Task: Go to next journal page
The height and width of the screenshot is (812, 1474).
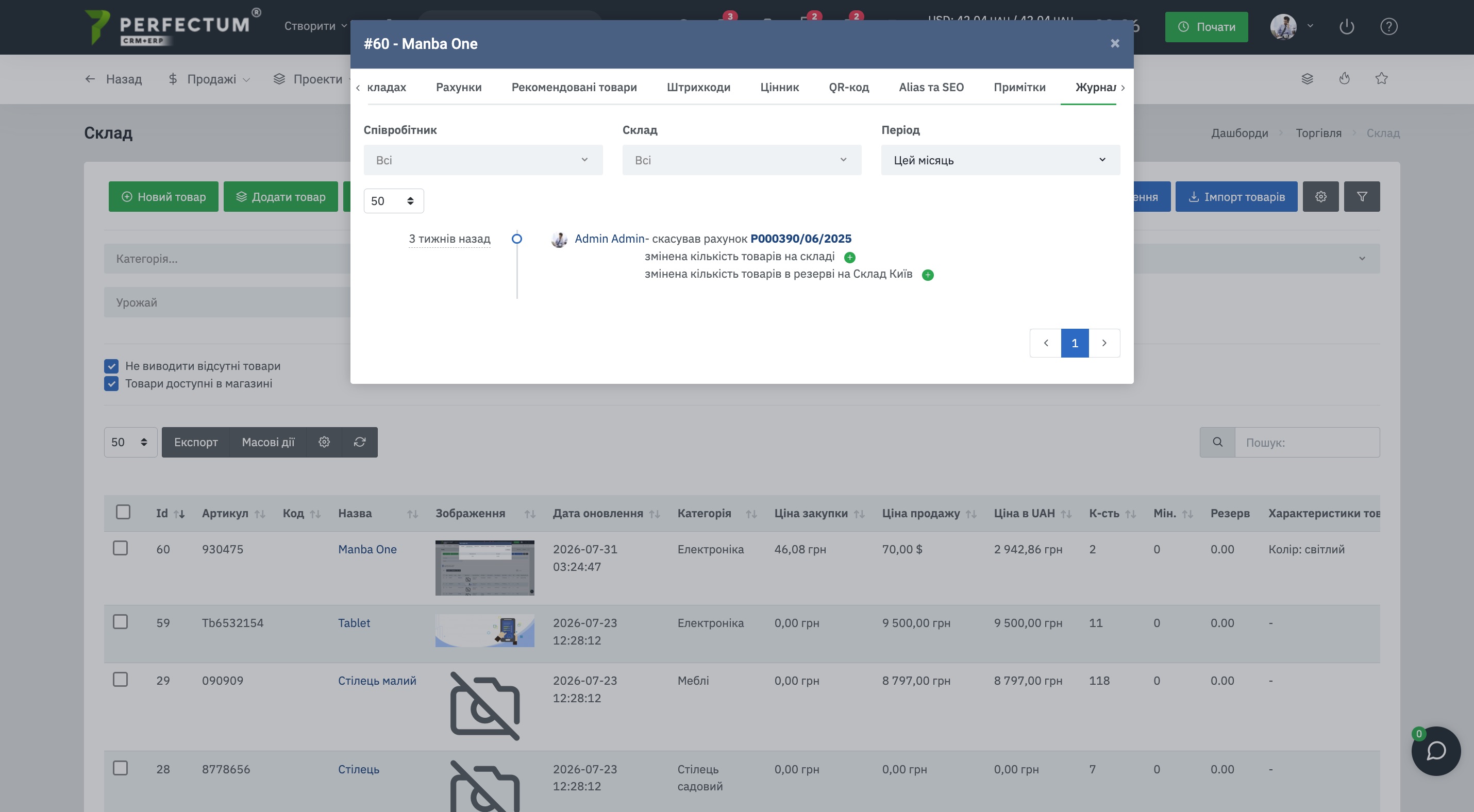Action: pyautogui.click(x=1104, y=343)
